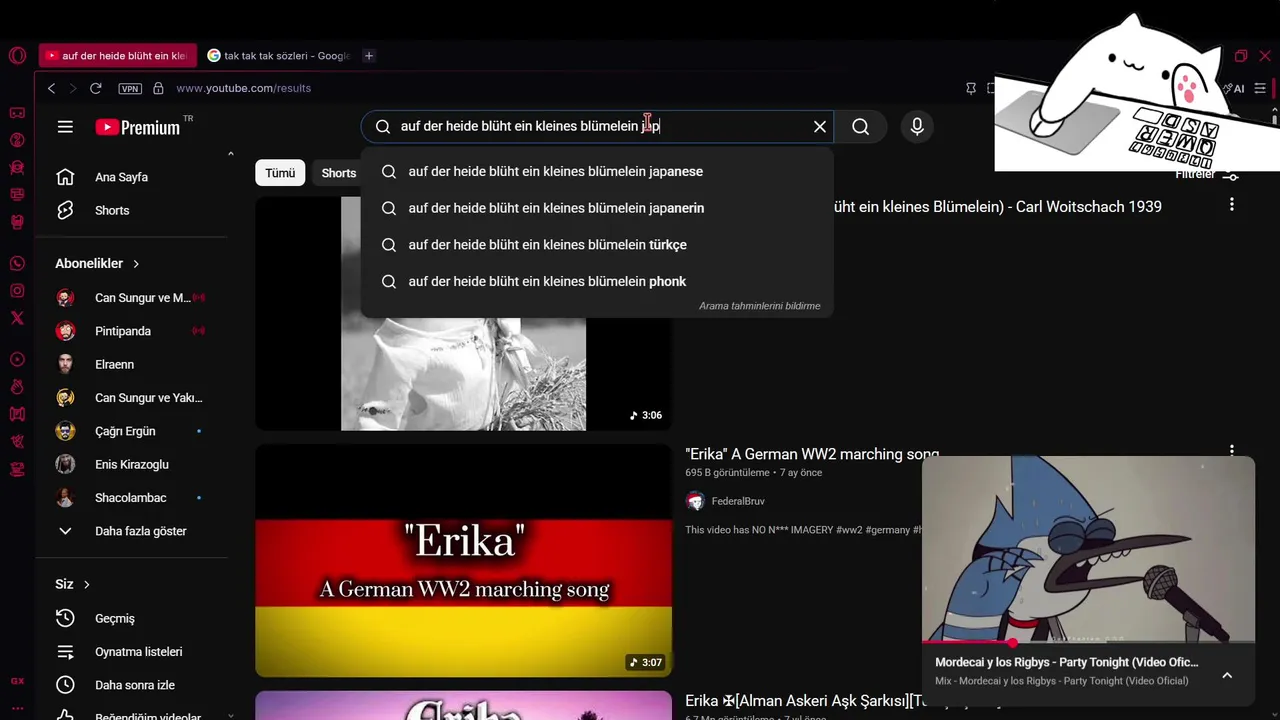Image resolution: width=1280 pixels, height=720 pixels.
Task: Choose the 'blümelein japanerin' search suggestion
Action: point(597,208)
